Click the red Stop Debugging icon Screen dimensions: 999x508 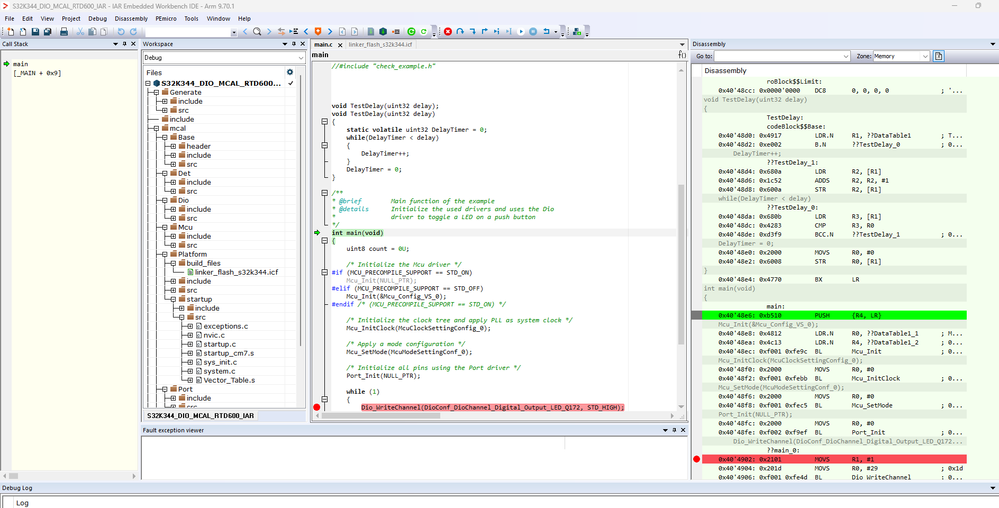[x=447, y=32]
